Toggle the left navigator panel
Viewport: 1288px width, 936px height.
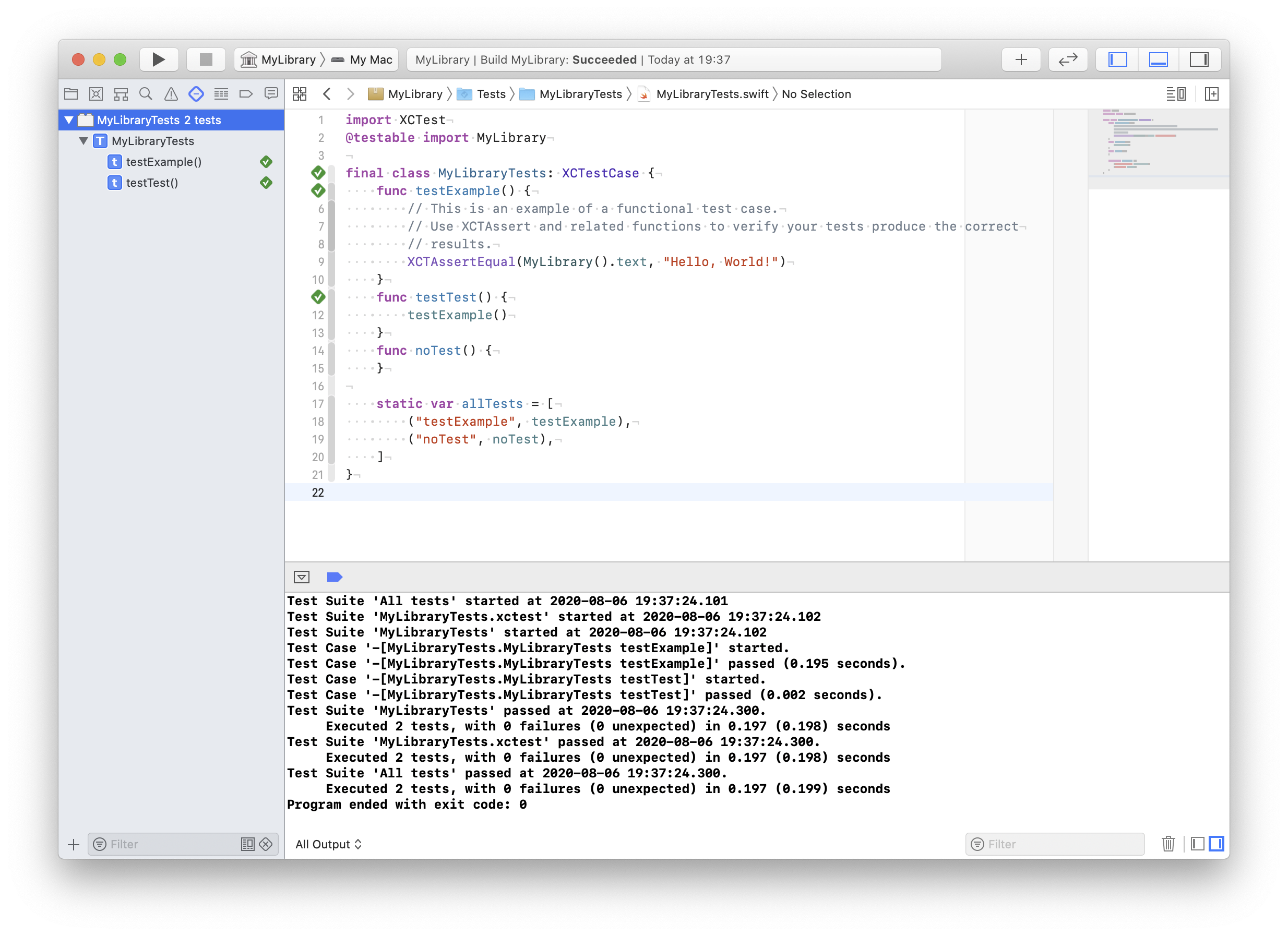[1117, 59]
